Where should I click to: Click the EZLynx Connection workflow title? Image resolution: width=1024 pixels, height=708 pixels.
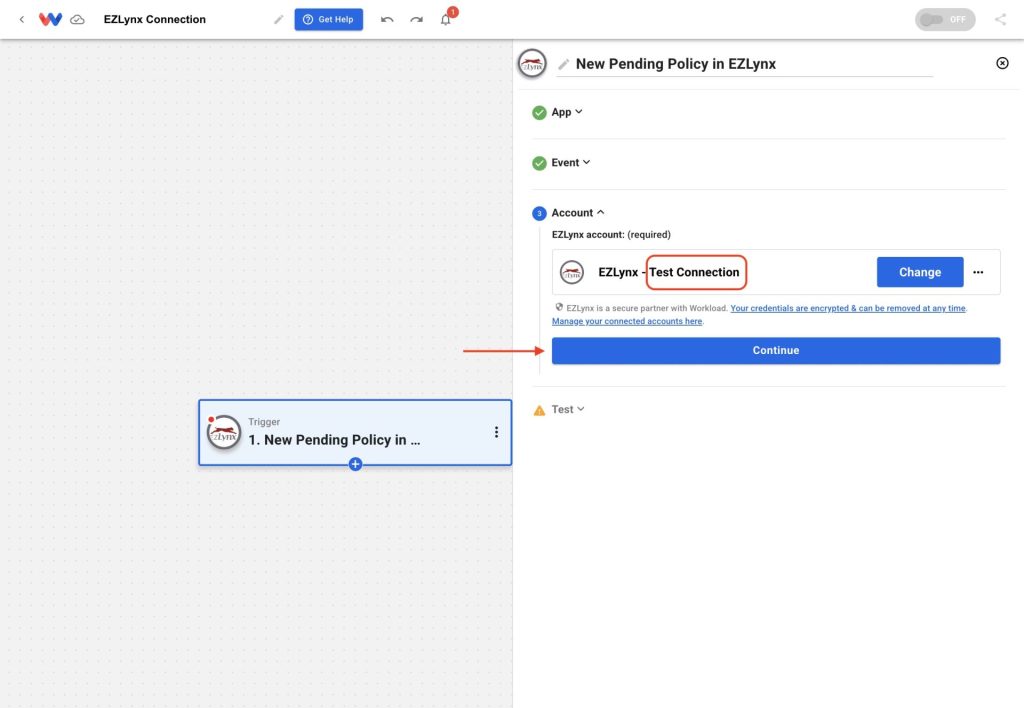tap(155, 20)
